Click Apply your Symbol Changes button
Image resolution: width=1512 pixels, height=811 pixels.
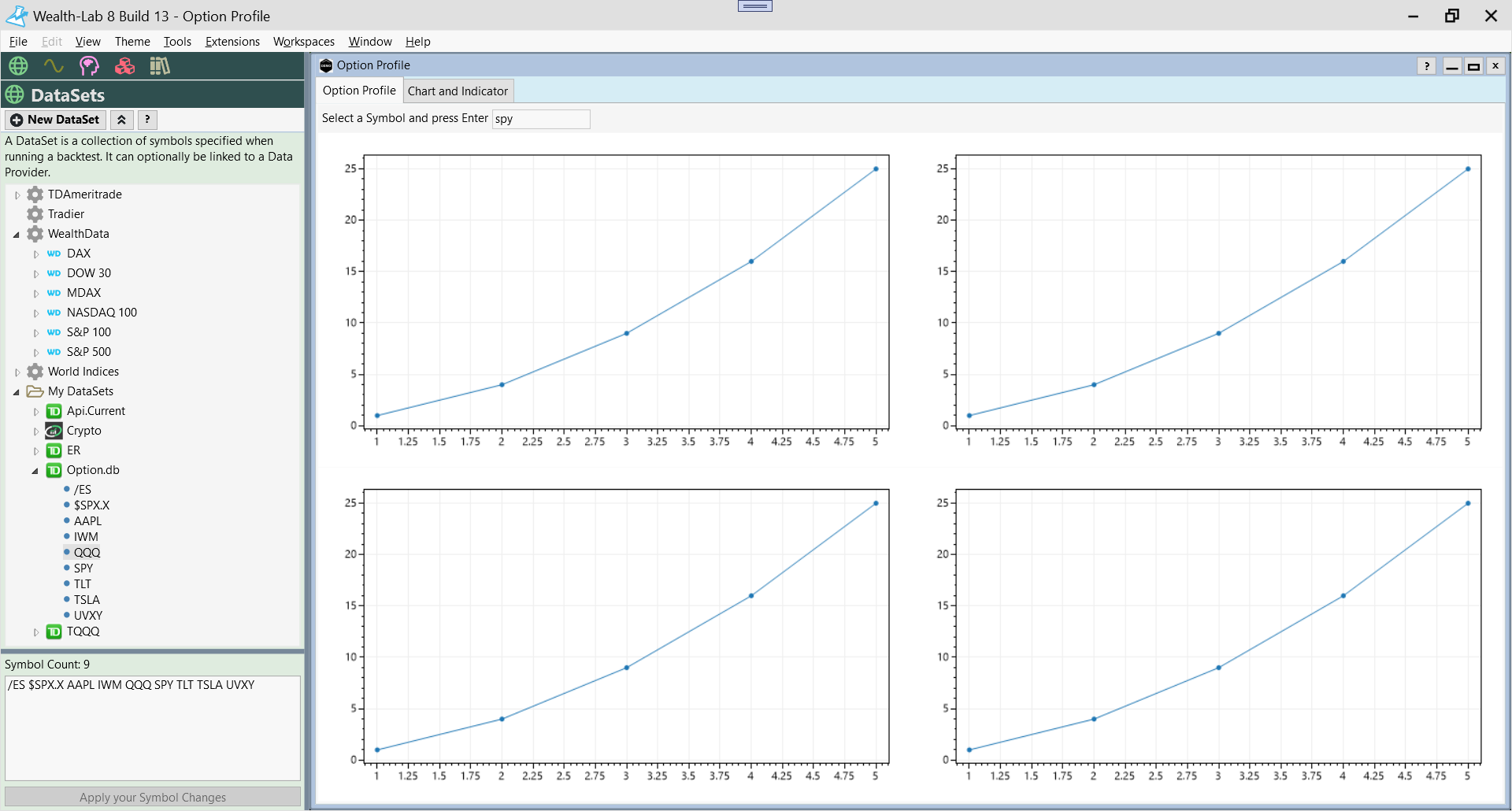point(153,798)
